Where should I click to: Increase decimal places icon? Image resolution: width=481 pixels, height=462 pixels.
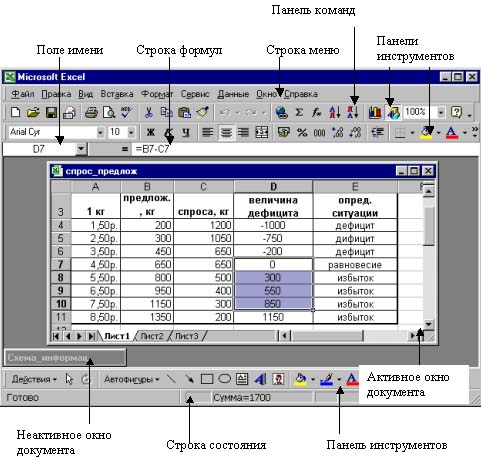(x=337, y=132)
